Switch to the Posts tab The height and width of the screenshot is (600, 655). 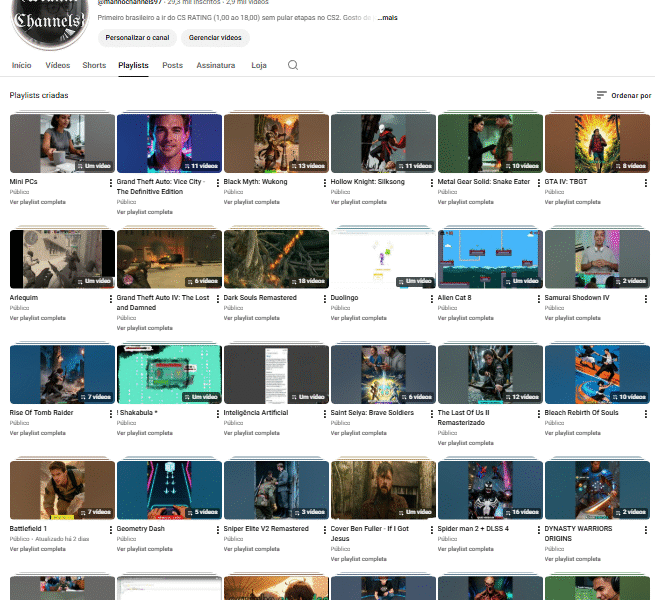point(173,65)
